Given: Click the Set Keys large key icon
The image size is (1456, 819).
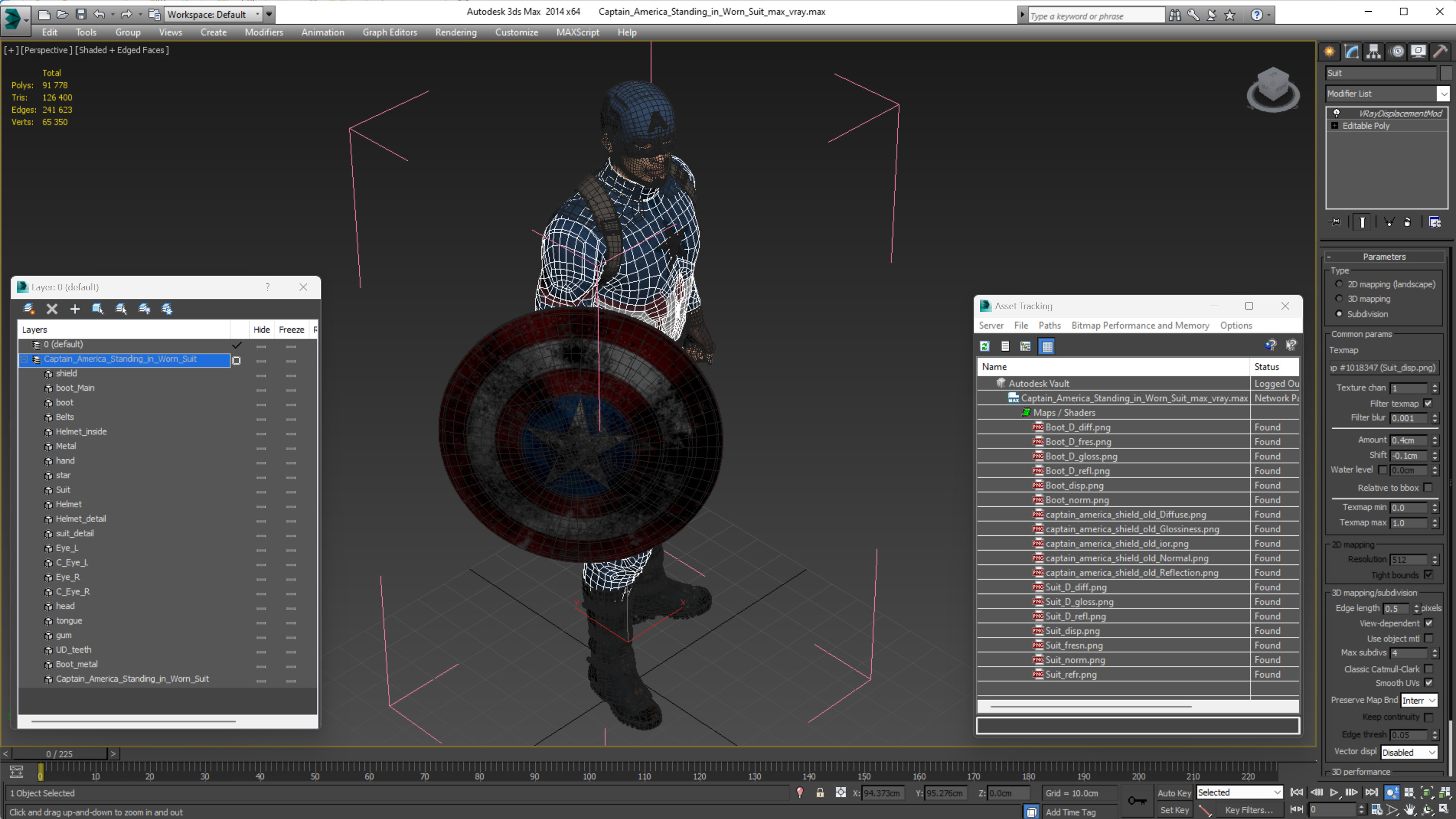Looking at the screenshot, I should click(1137, 800).
